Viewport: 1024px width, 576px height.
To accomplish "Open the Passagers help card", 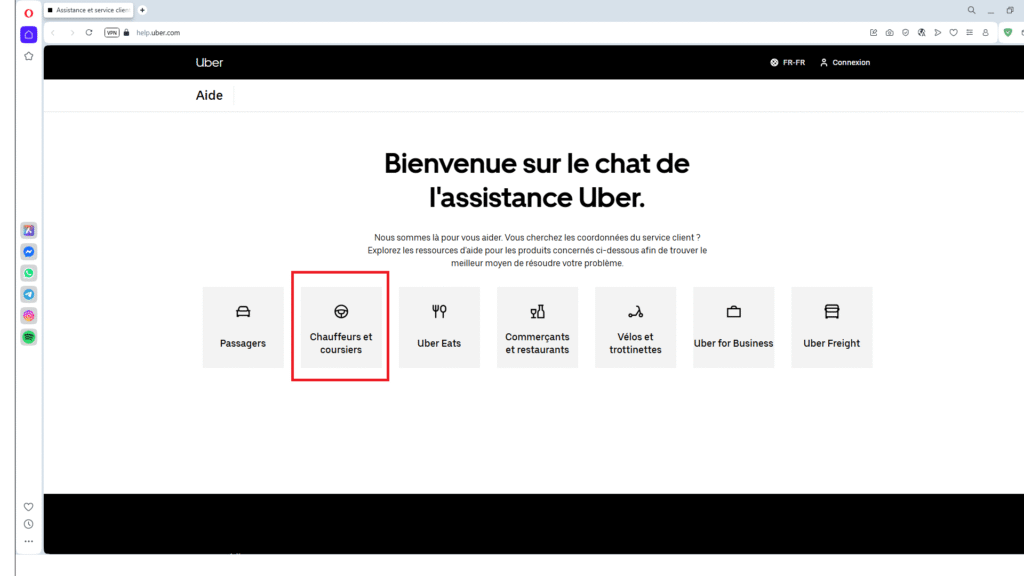I will tap(243, 327).
